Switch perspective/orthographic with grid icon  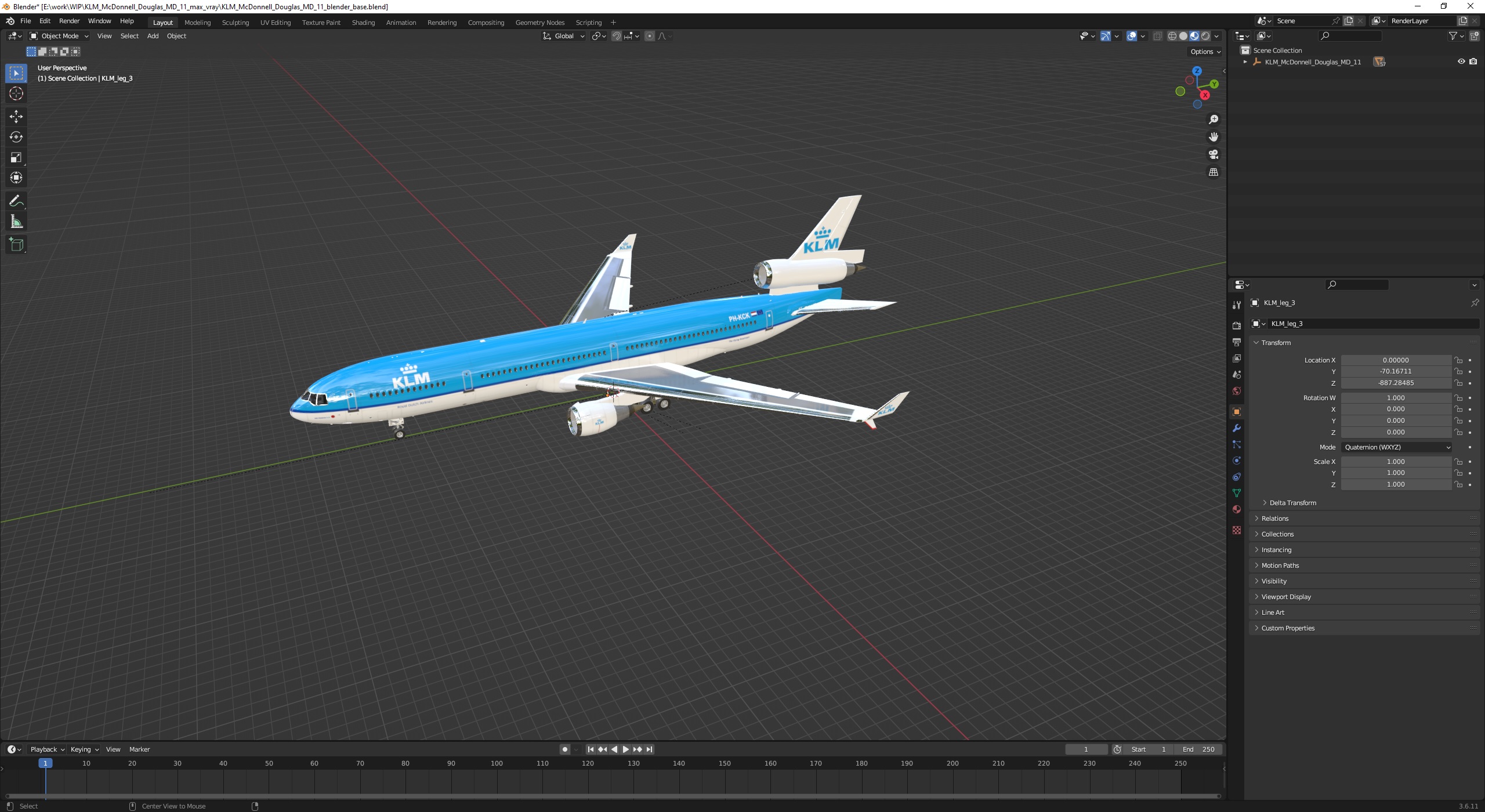1213,172
